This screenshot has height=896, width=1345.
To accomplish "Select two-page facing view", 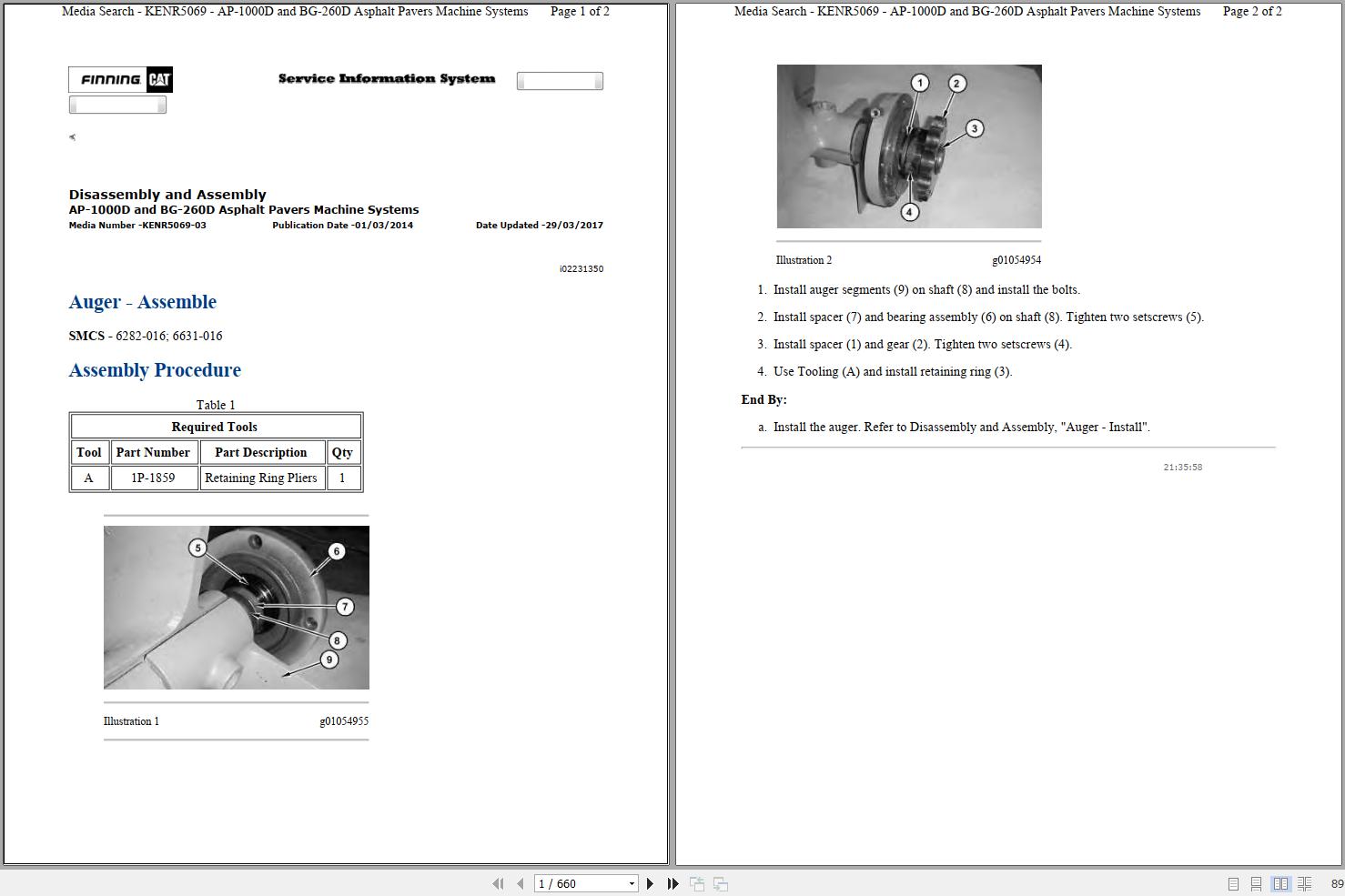I will [1280, 883].
